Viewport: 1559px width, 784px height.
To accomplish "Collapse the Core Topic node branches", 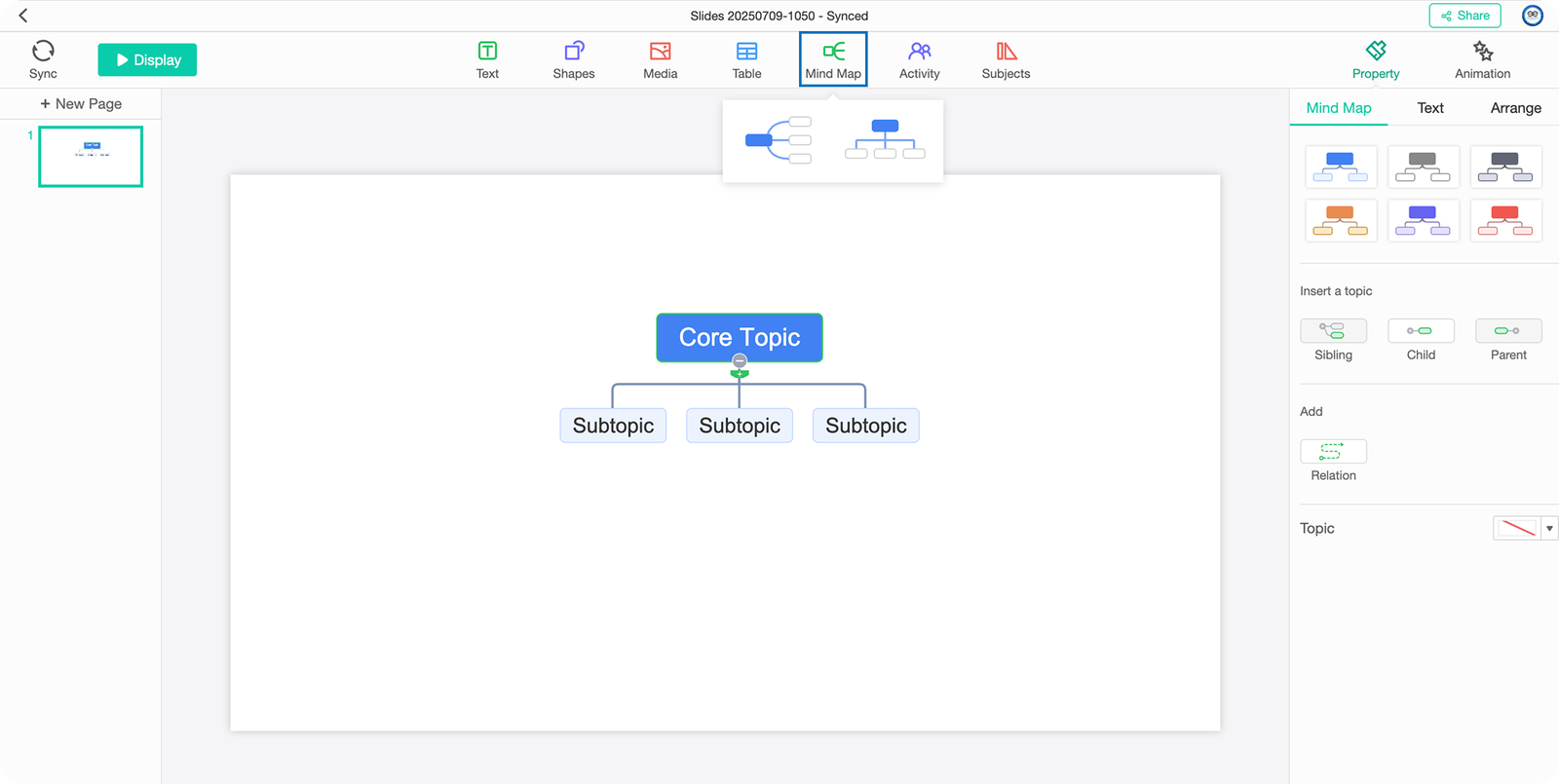I will (740, 361).
